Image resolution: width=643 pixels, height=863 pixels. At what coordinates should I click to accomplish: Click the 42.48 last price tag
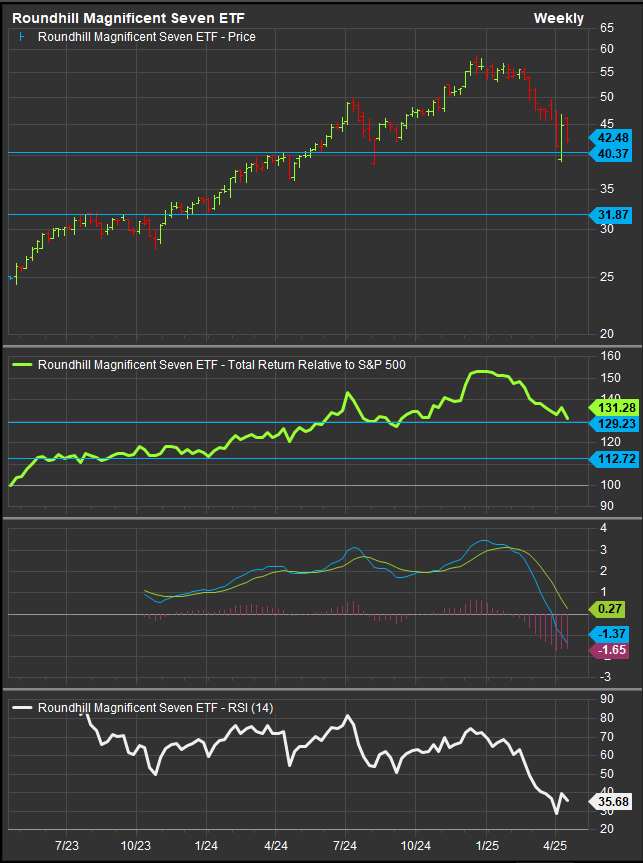click(x=609, y=137)
